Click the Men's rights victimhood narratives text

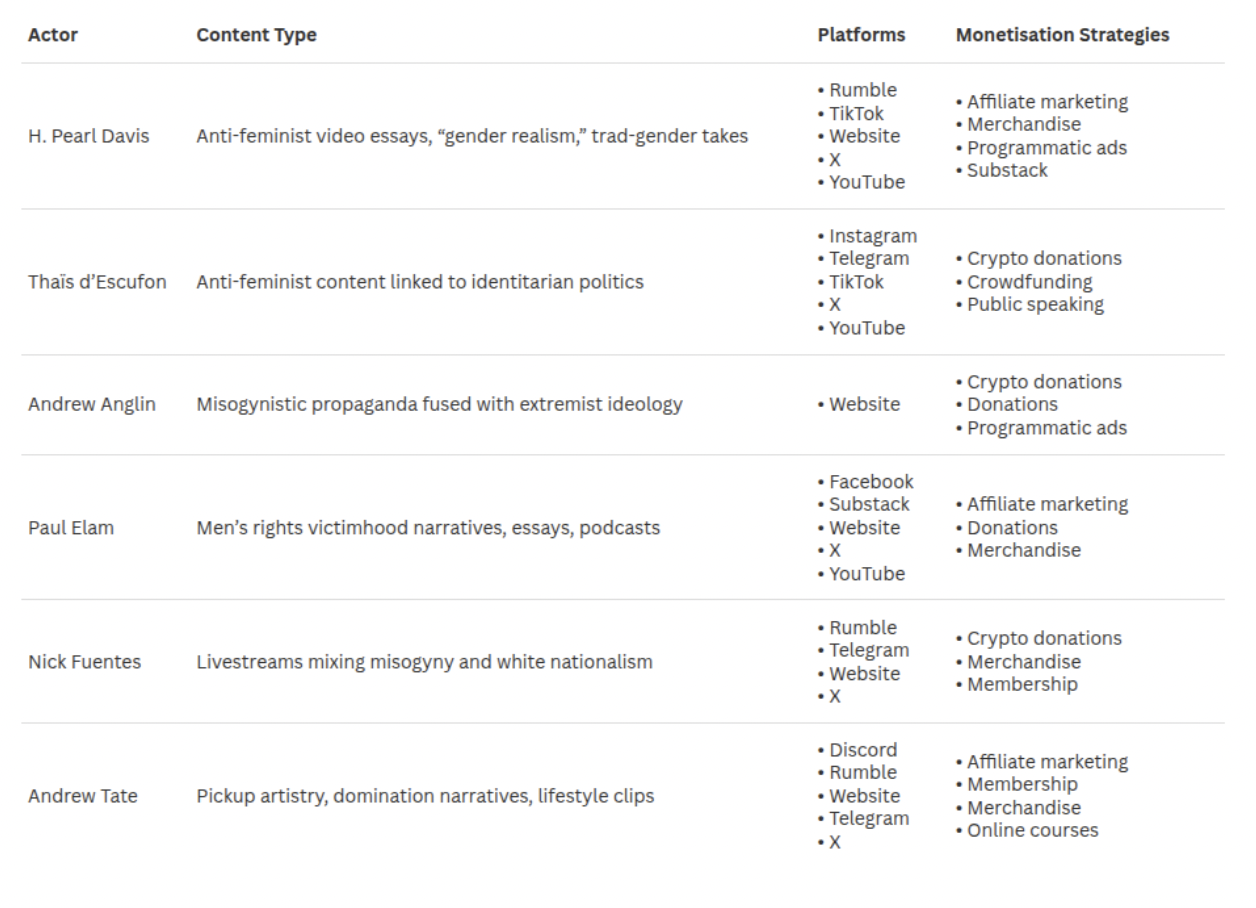[428, 528]
